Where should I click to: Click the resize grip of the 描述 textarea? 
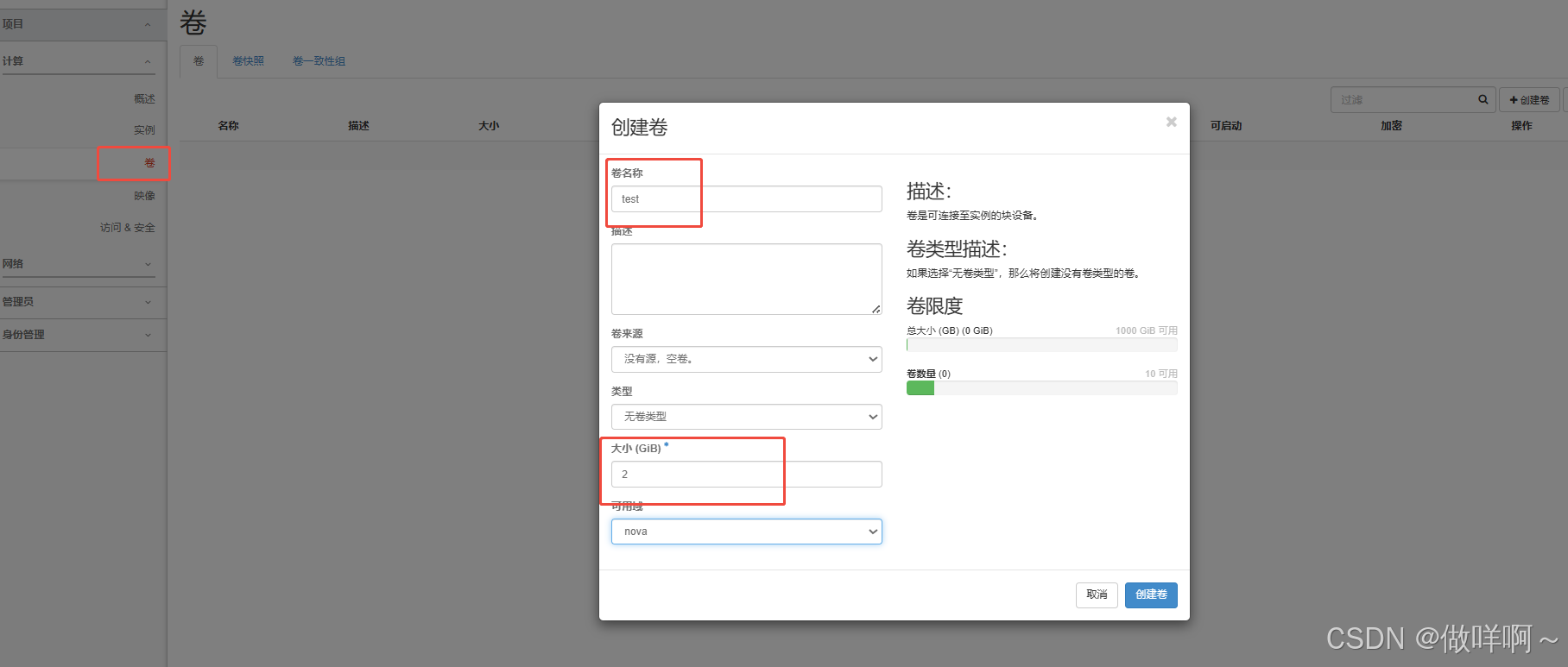876,309
